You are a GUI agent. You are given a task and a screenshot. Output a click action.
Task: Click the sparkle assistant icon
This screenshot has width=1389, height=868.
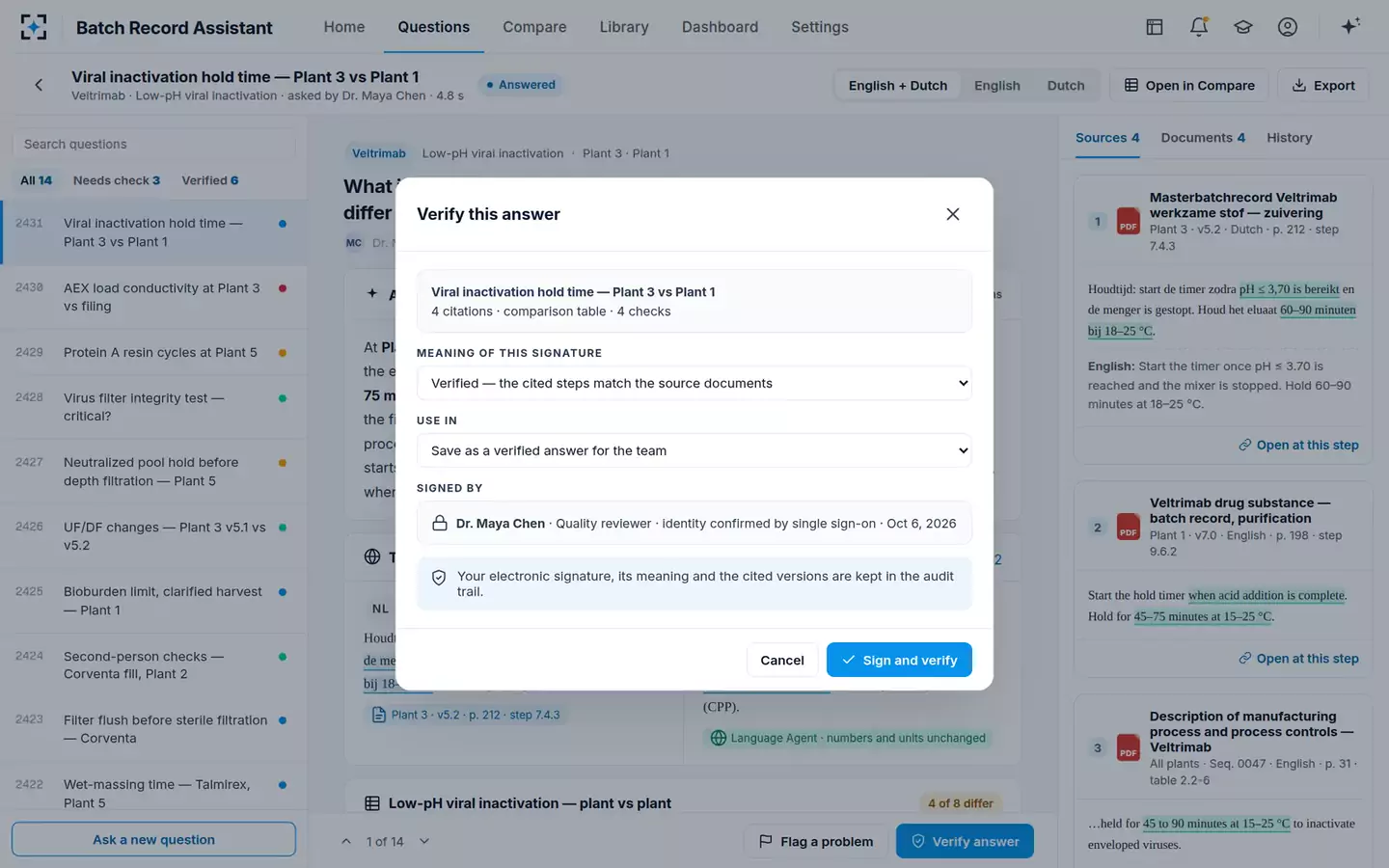coord(1350,26)
